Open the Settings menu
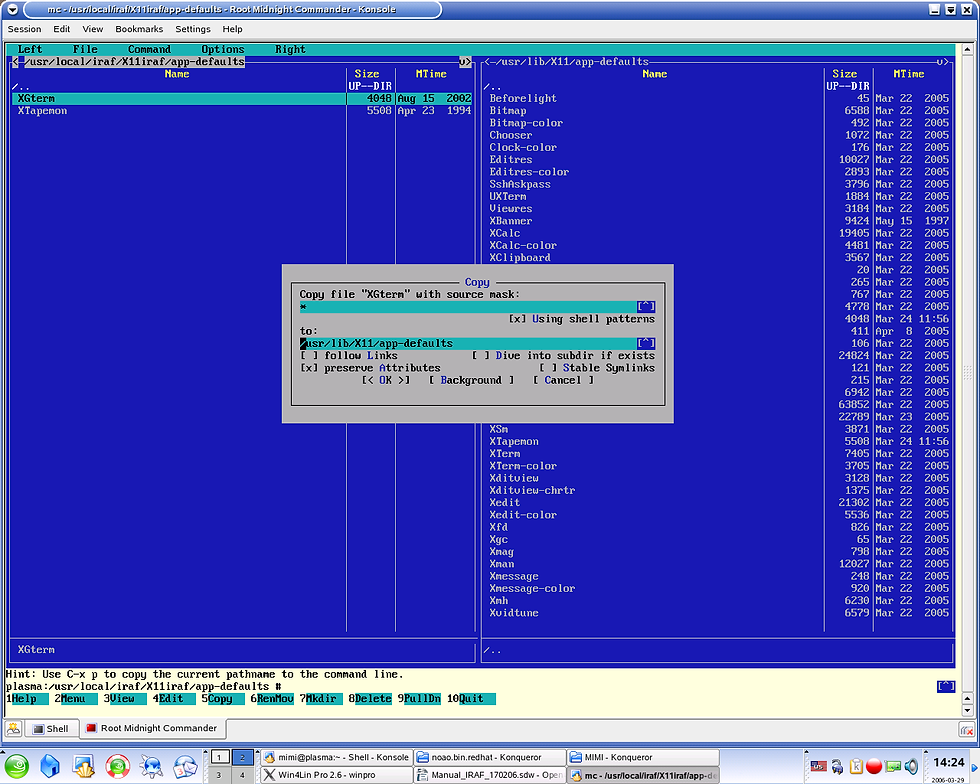980x784 pixels. click(192, 29)
